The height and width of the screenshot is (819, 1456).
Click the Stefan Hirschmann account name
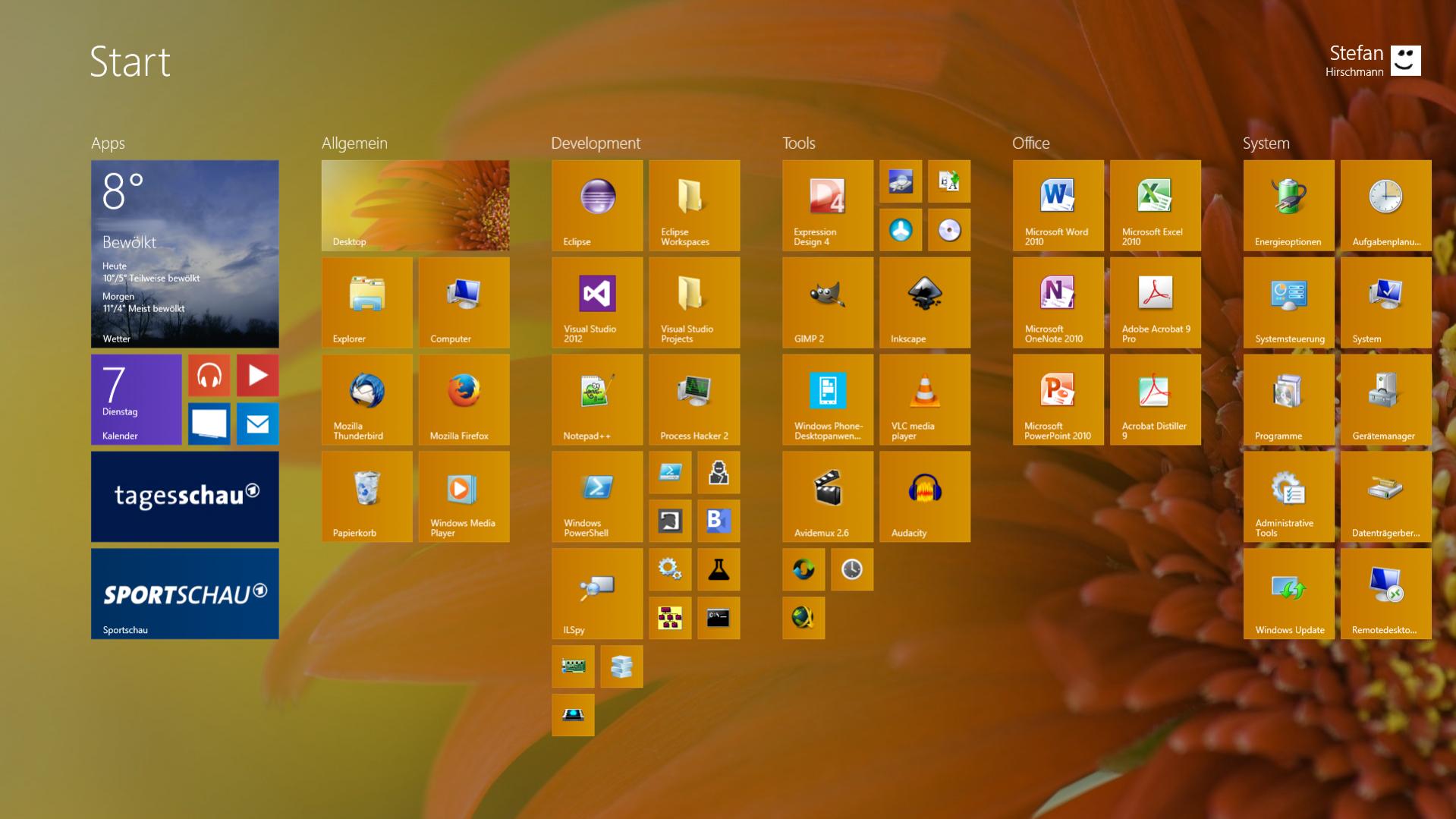click(x=1354, y=60)
